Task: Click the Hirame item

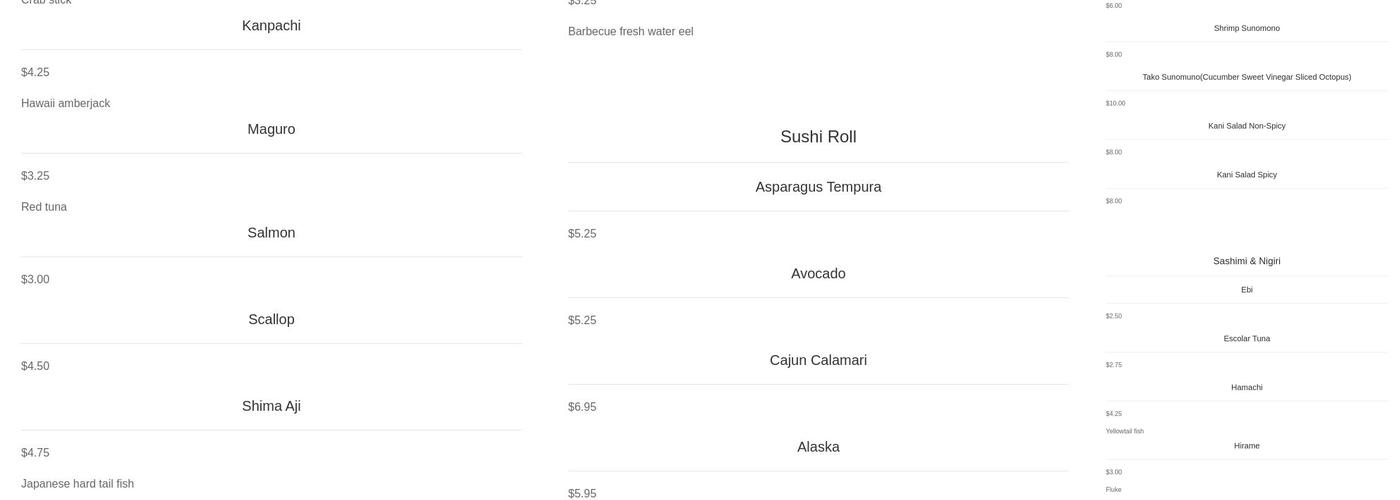Action: click(1246, 446)
